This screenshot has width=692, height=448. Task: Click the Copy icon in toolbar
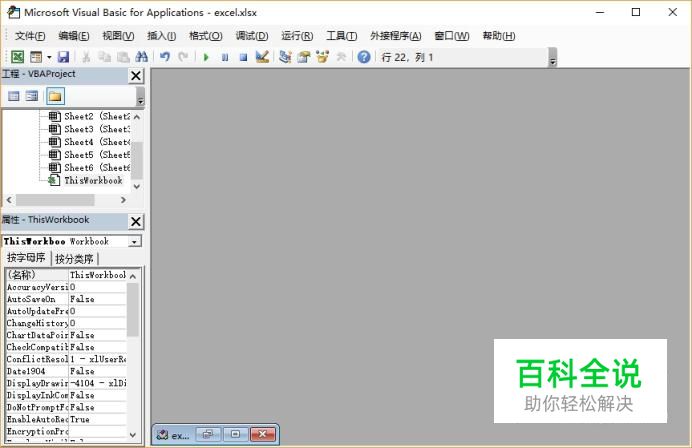(x=105, y=57)
